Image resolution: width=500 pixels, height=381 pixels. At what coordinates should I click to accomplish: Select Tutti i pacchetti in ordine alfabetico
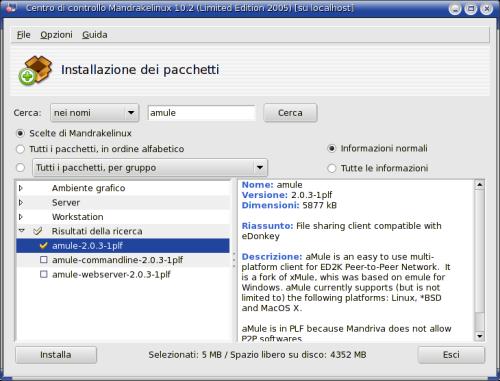tap(20, 149)
